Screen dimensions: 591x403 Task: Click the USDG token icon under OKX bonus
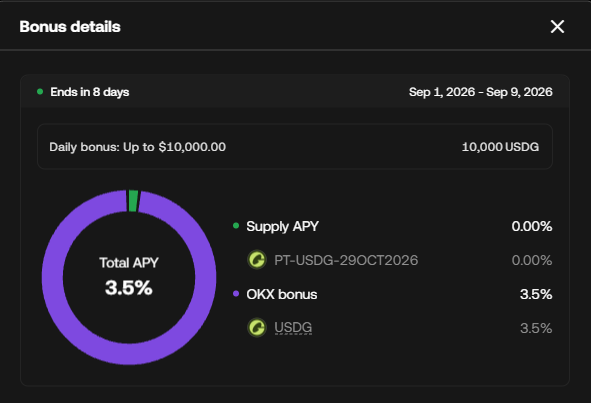[257, 328]
